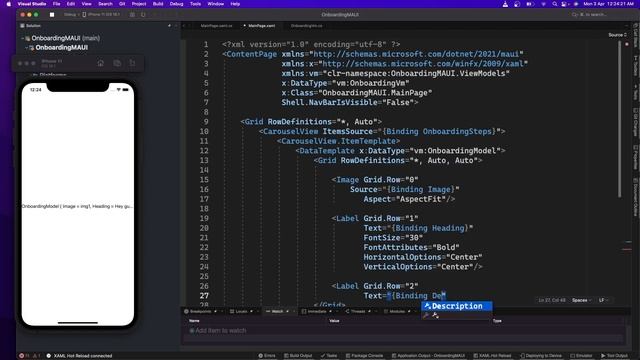The height and width of the screenshot is (360, 640).
Task: Open the Emulator panel
Action: coord(581,356)
